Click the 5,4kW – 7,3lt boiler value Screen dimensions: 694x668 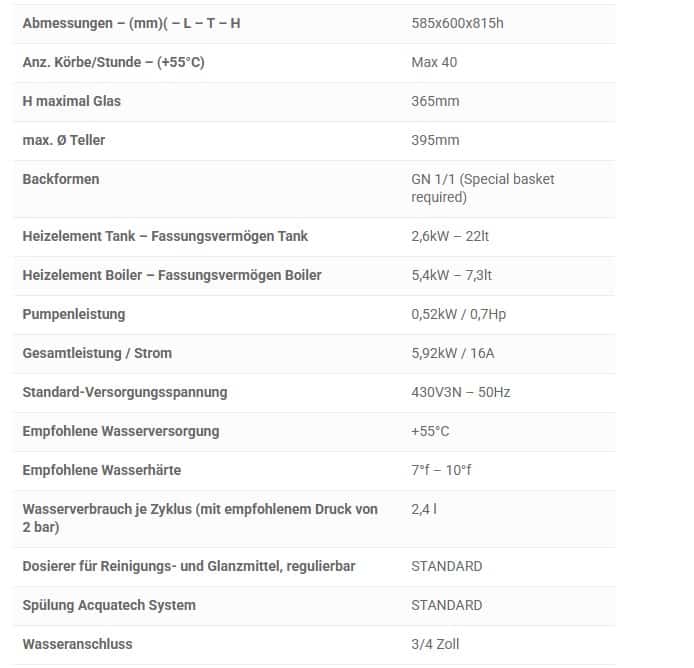click(x=450, y=275)
